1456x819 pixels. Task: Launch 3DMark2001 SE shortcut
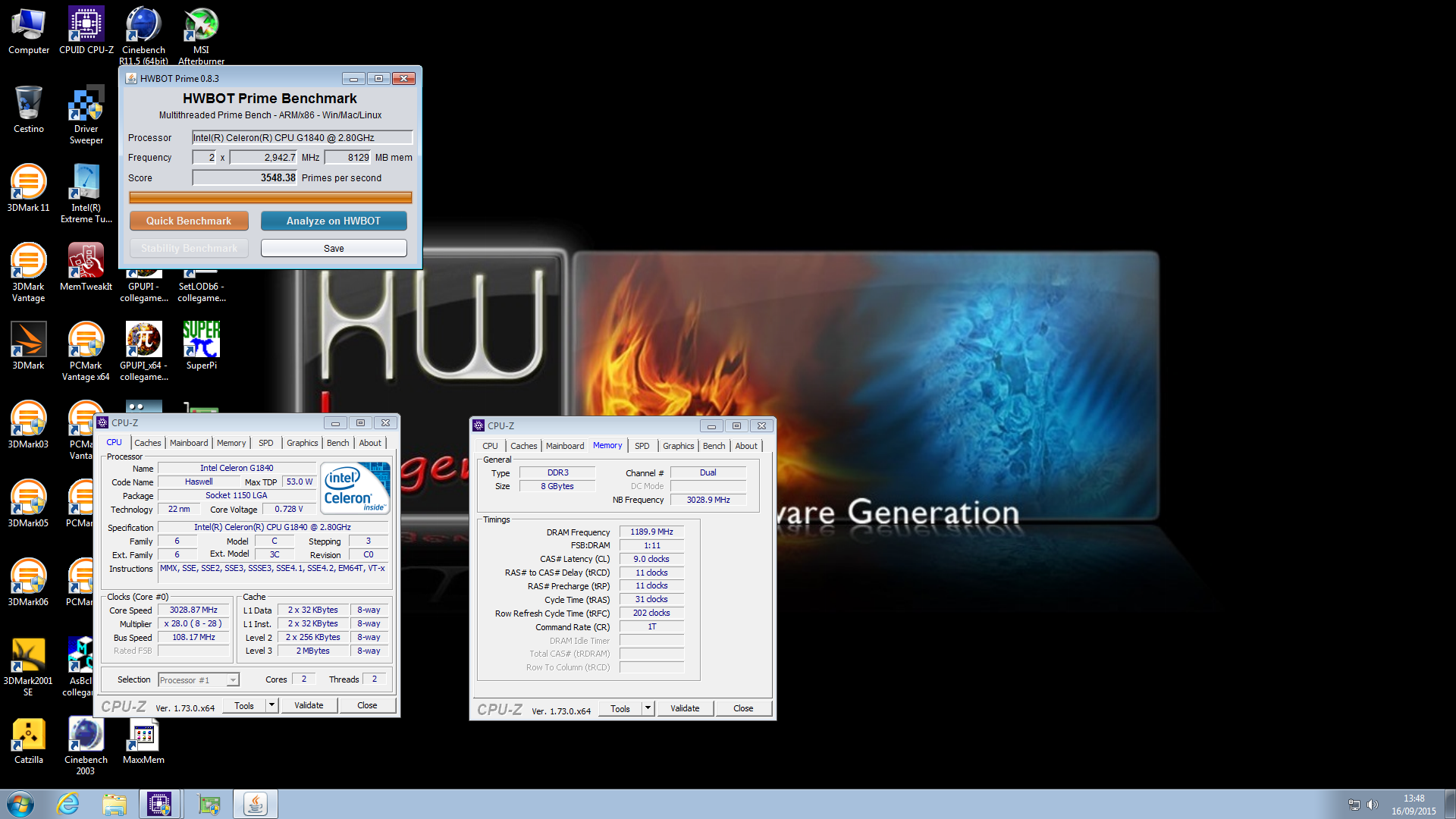pyautogui.click(x=29, y=667)
